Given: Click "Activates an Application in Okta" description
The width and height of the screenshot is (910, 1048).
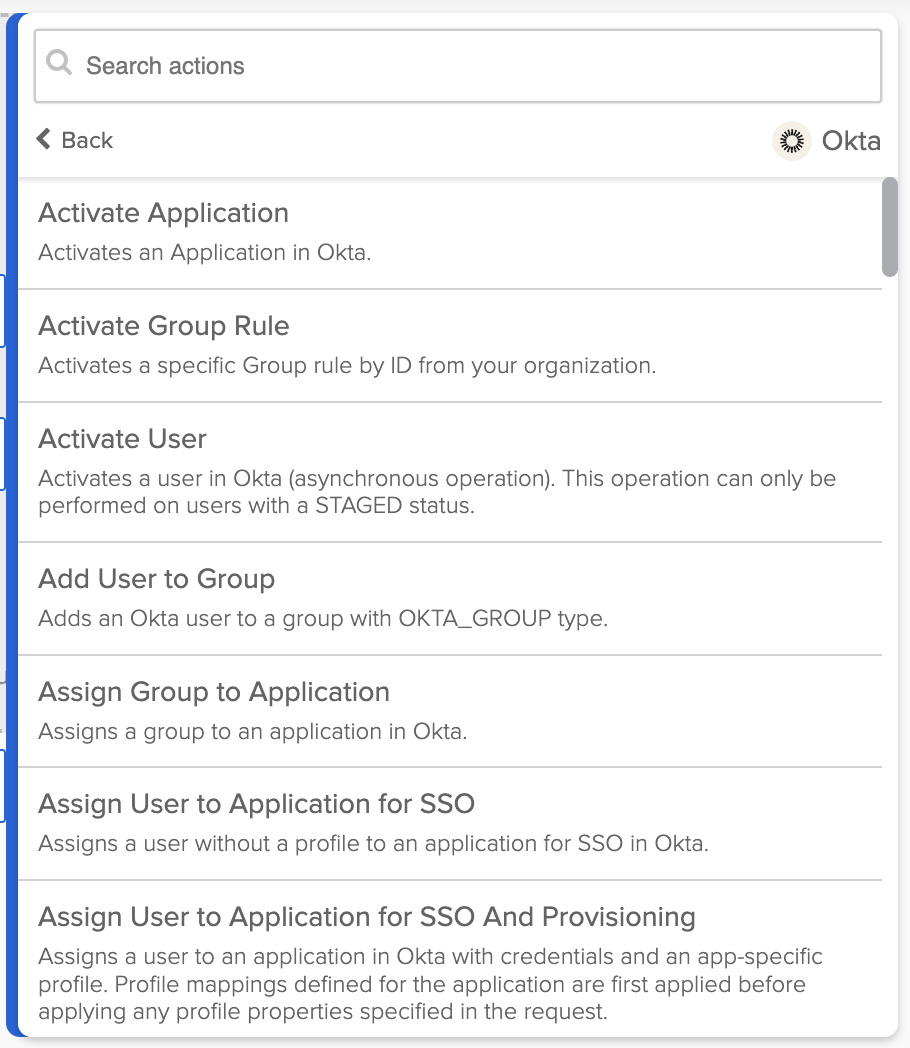Looking at the screenshot, I should (204, 253).
